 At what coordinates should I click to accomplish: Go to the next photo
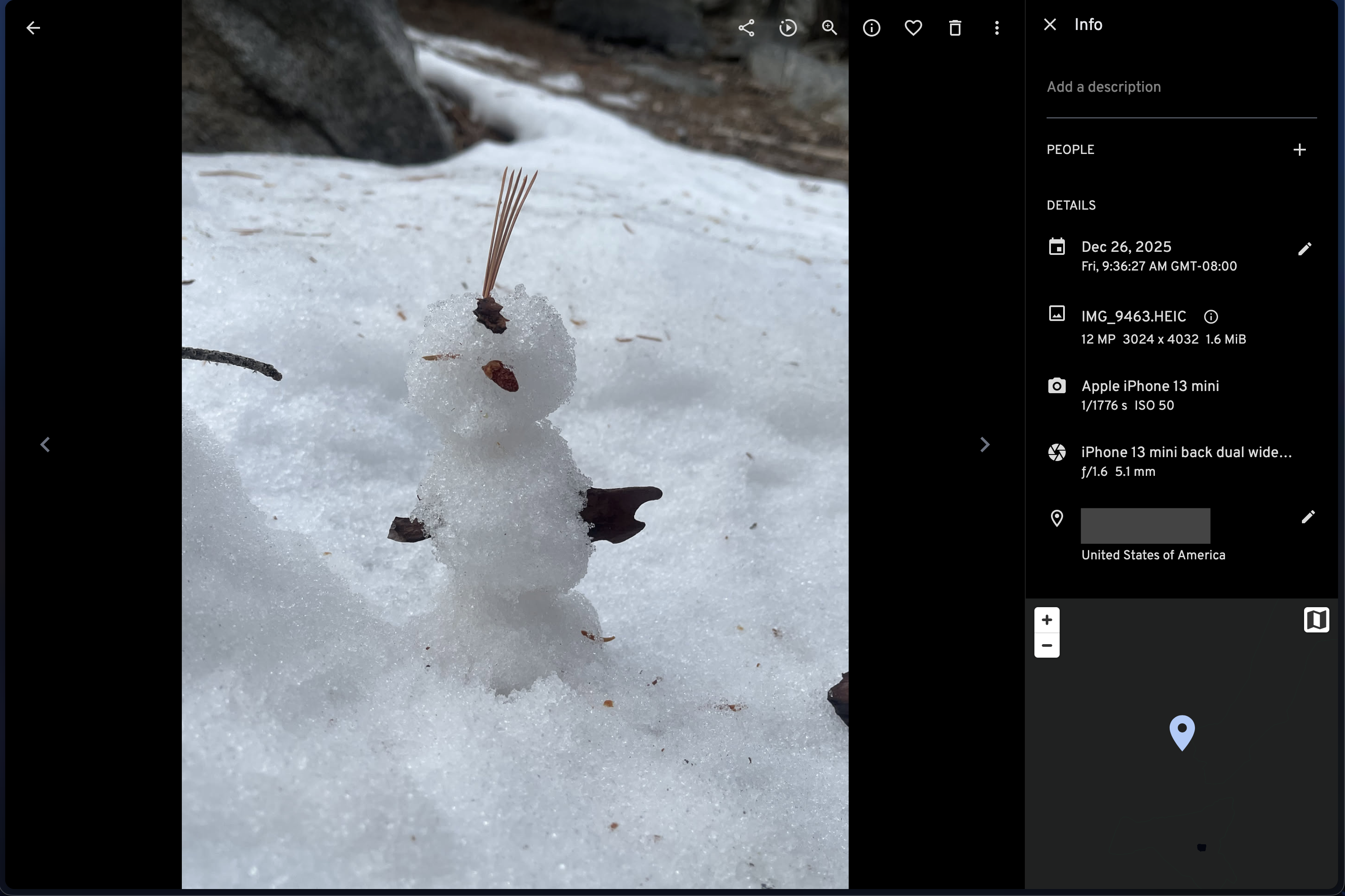(984, 445)
